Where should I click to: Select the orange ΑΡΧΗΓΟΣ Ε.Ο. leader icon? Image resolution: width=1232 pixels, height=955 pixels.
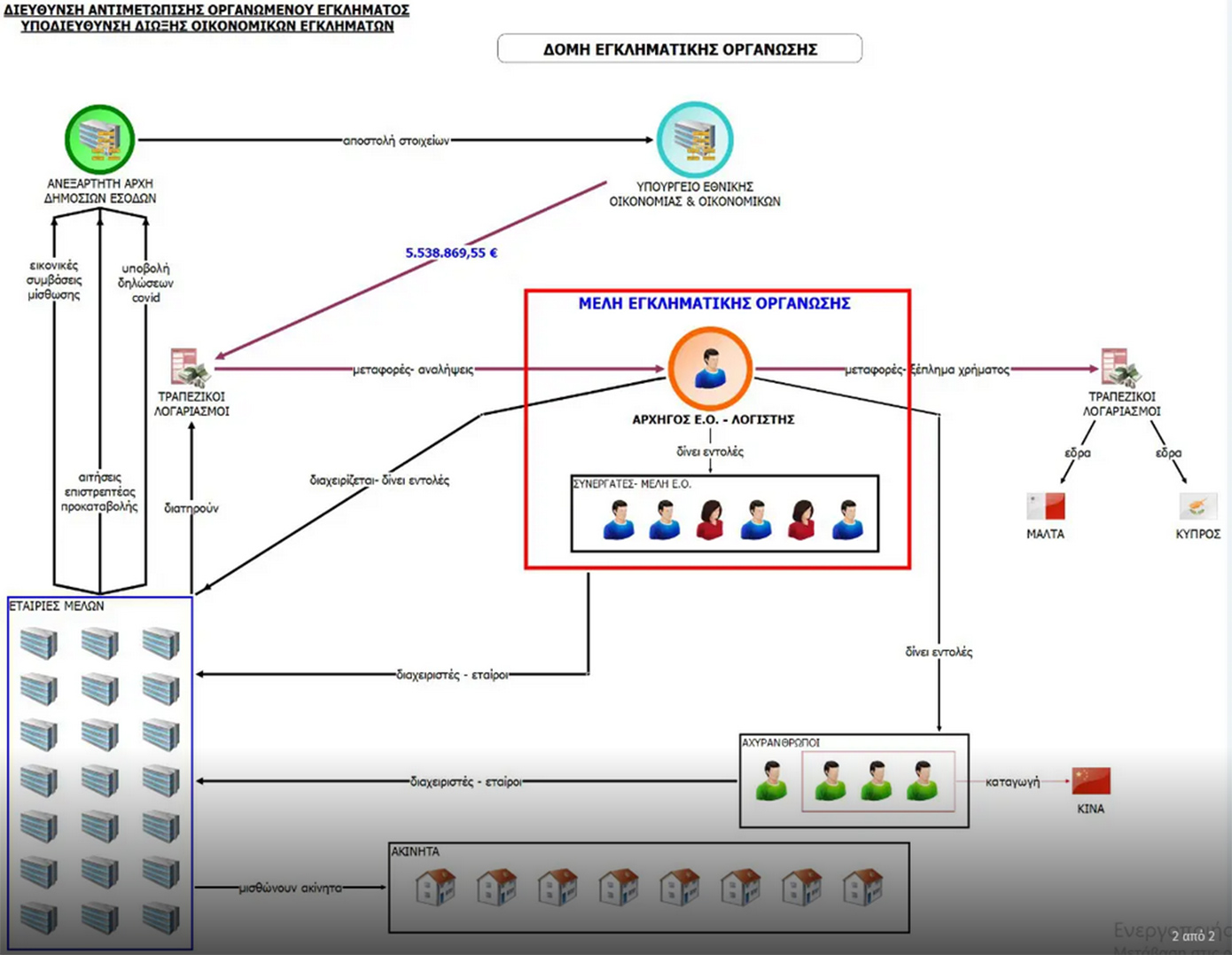(x=710, y=369)
